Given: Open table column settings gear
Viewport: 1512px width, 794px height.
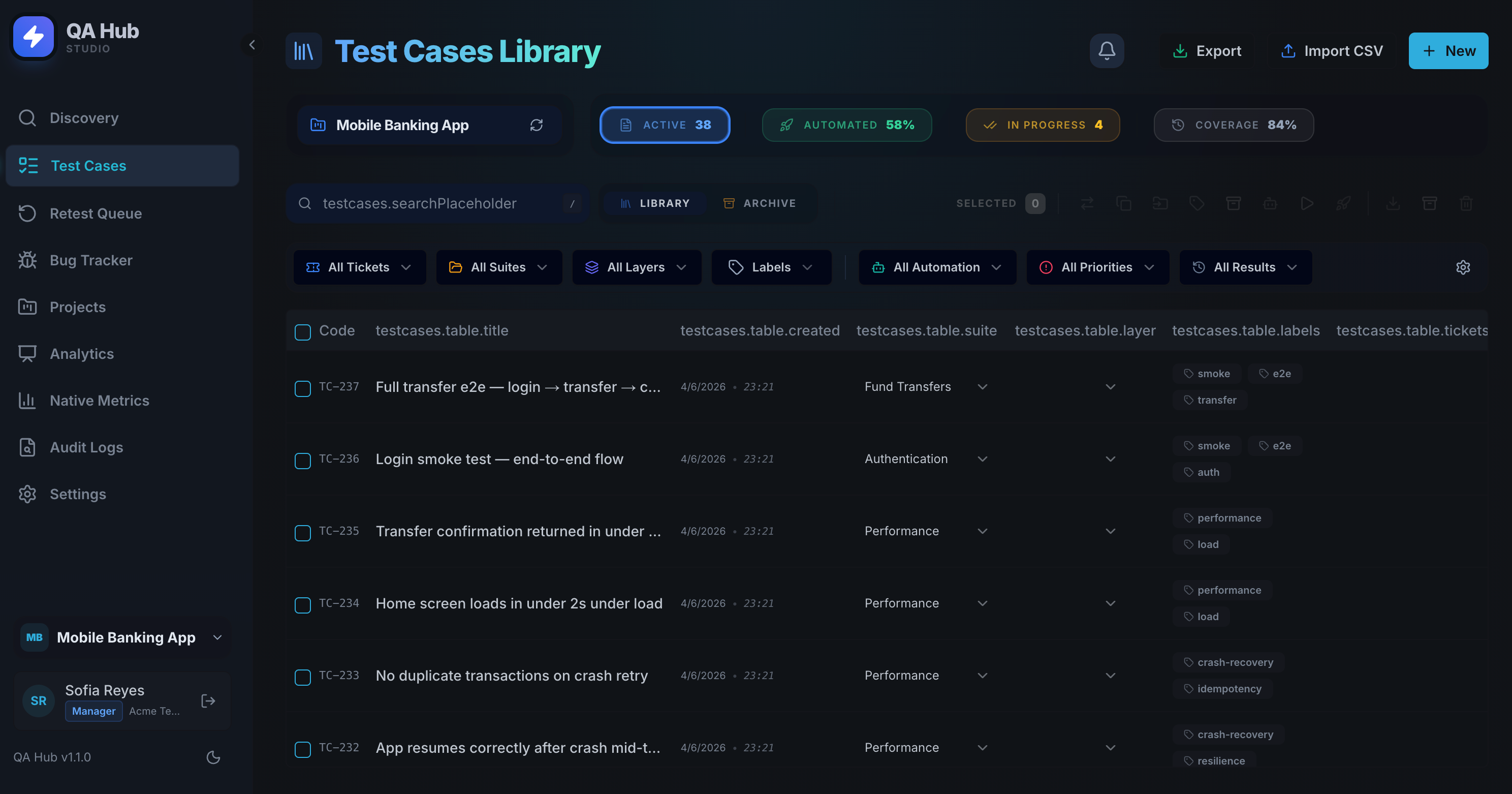Looking at the screenshot, I should click(1463, 267).
